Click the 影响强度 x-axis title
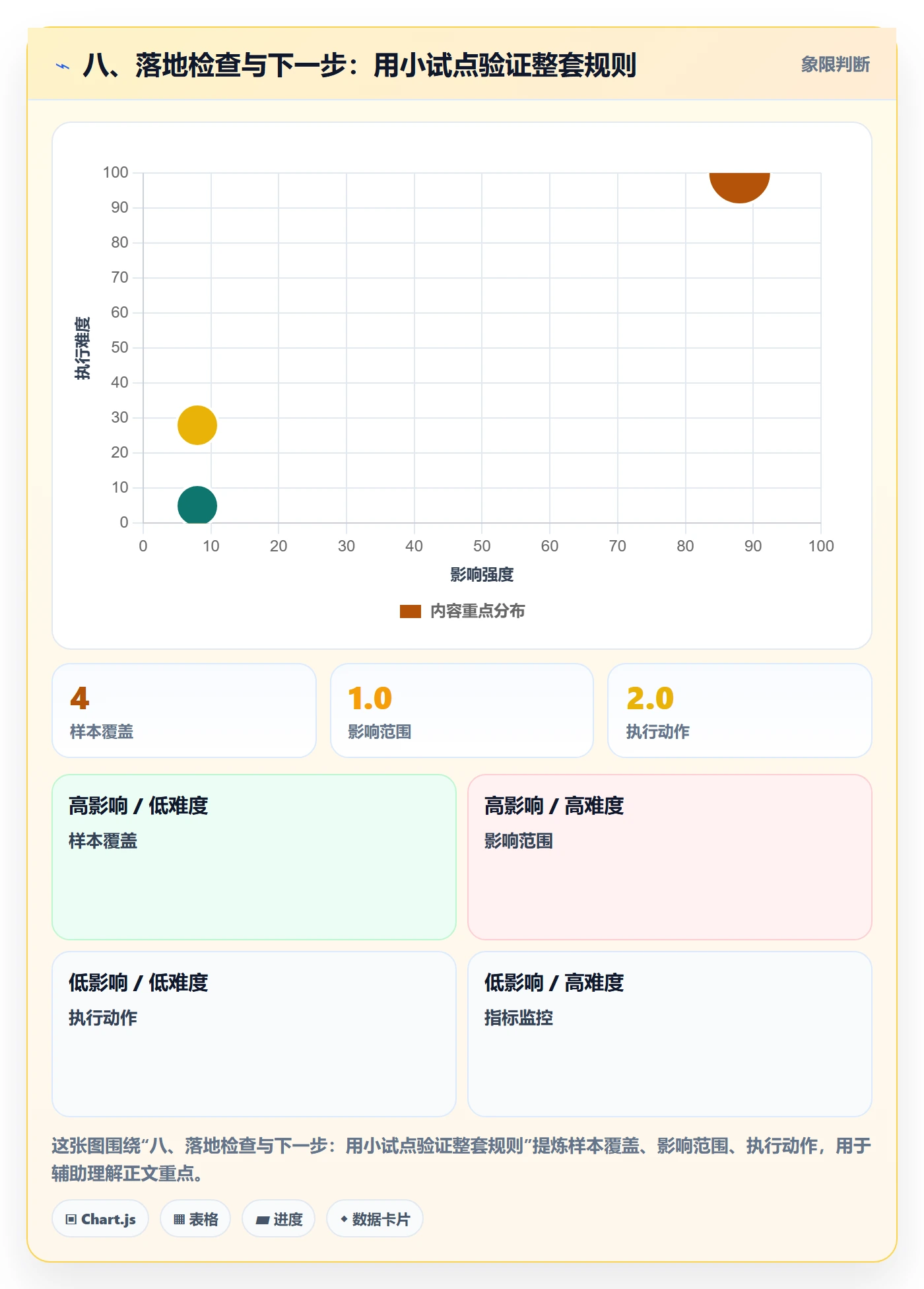Image resolution: width=924 pixels, height=1289 pixels. [482, 575]
